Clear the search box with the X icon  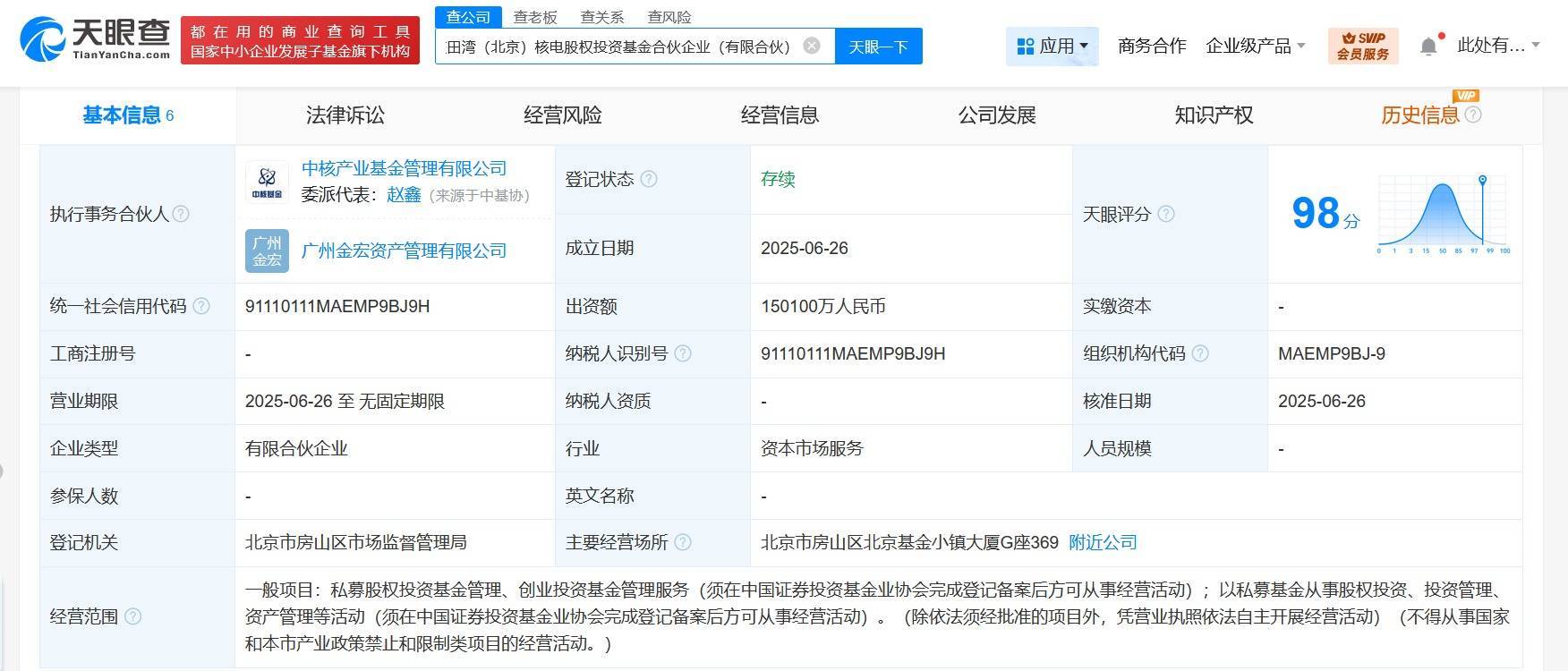point(812,46)
